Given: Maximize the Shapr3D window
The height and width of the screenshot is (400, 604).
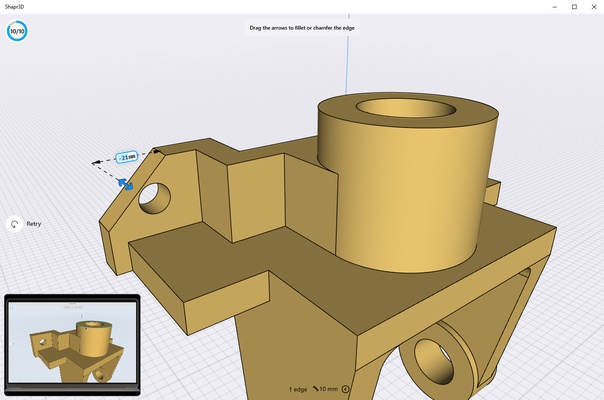Looking at the screenshot, I should pos(574,7).
